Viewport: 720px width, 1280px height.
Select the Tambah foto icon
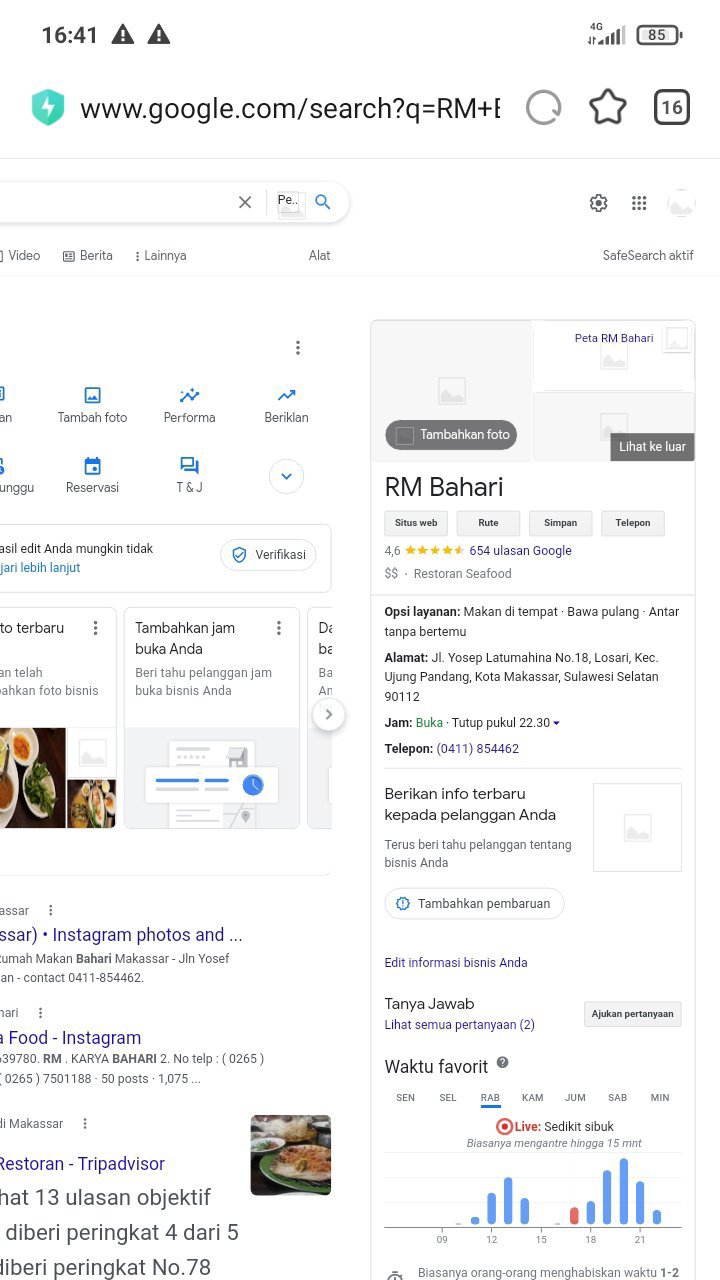(x=92, y=395)
